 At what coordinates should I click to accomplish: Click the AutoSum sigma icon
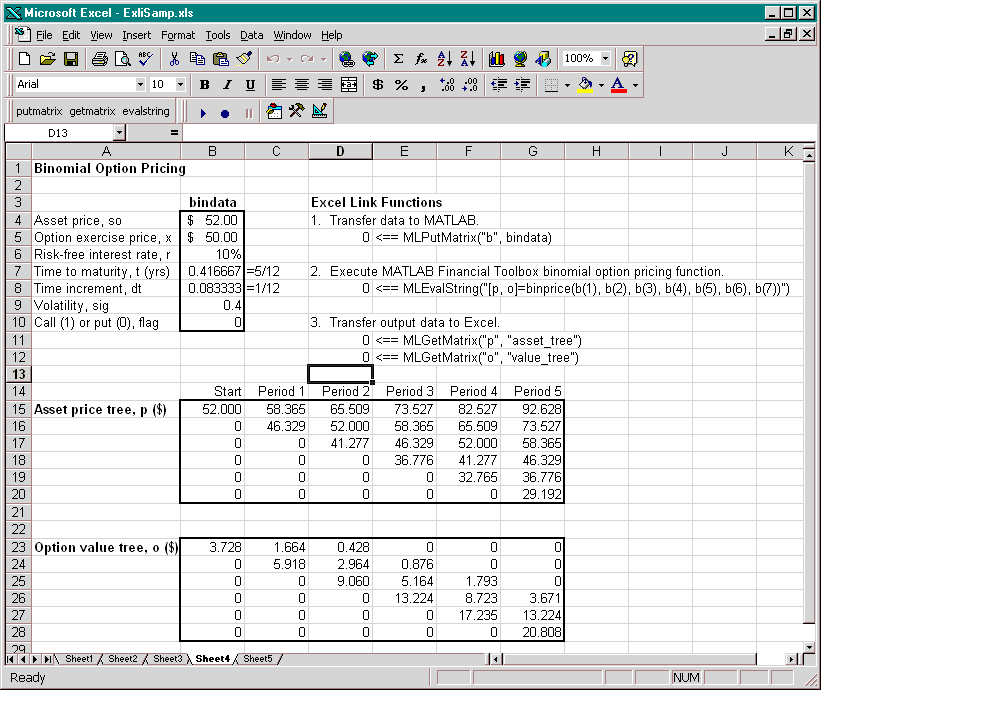[398, 59]
